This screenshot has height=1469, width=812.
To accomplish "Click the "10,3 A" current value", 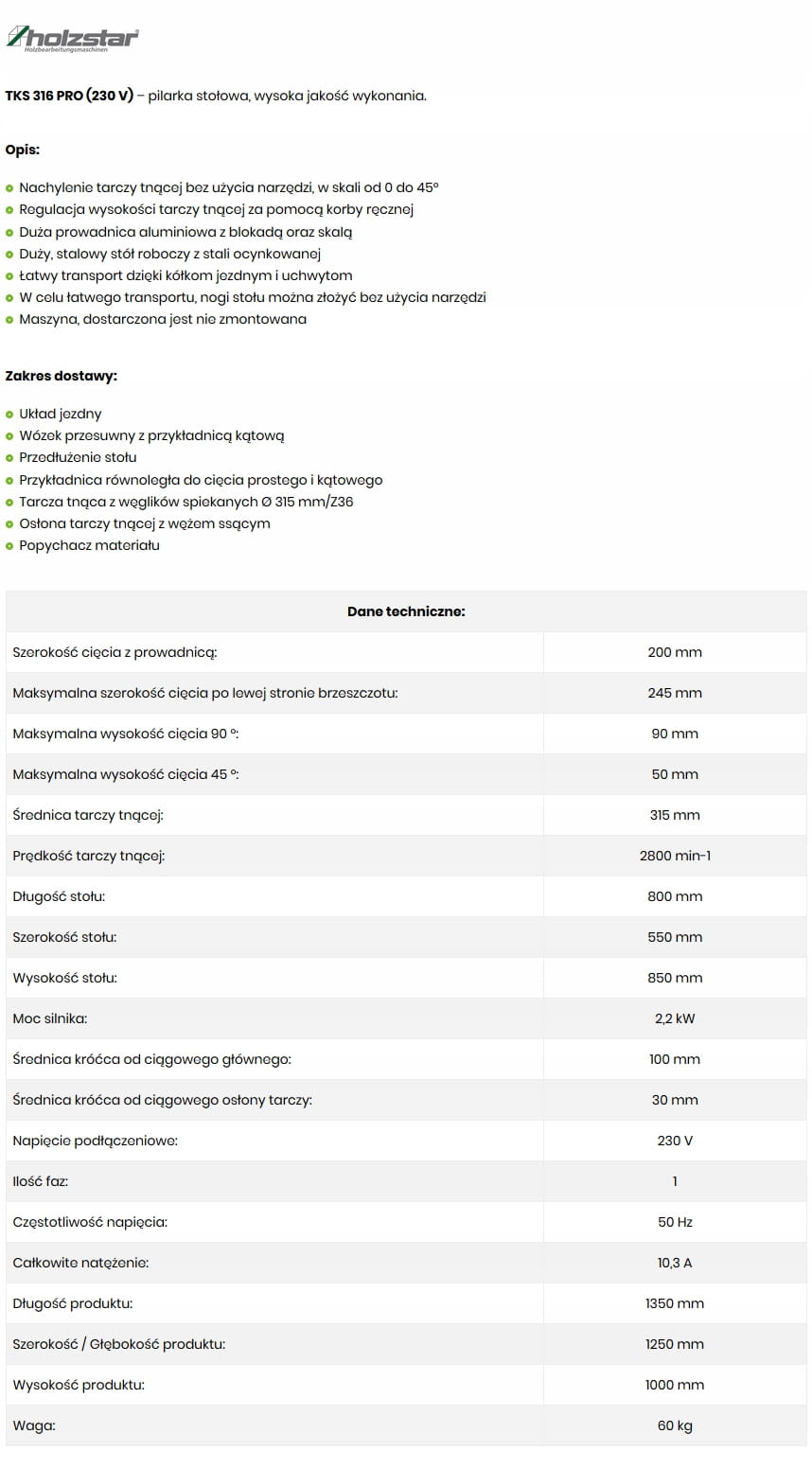I will tap(675, 1263).
